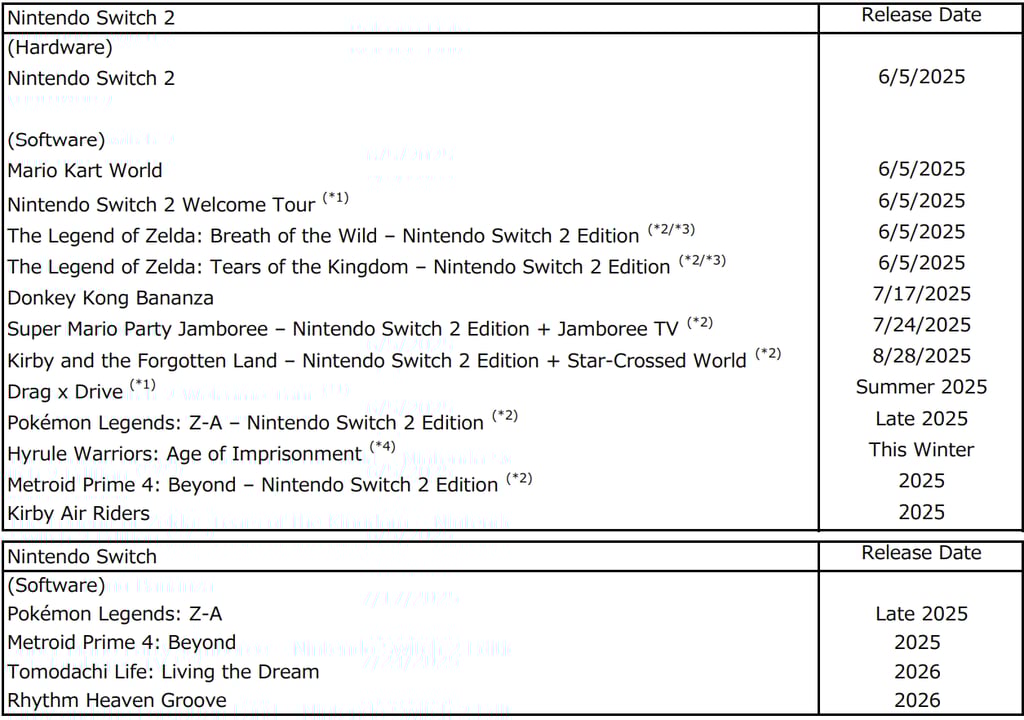Click the release date for Welcome Tour
The width and height of the screenshot is (1024, 720).
(x=921, y=201)
